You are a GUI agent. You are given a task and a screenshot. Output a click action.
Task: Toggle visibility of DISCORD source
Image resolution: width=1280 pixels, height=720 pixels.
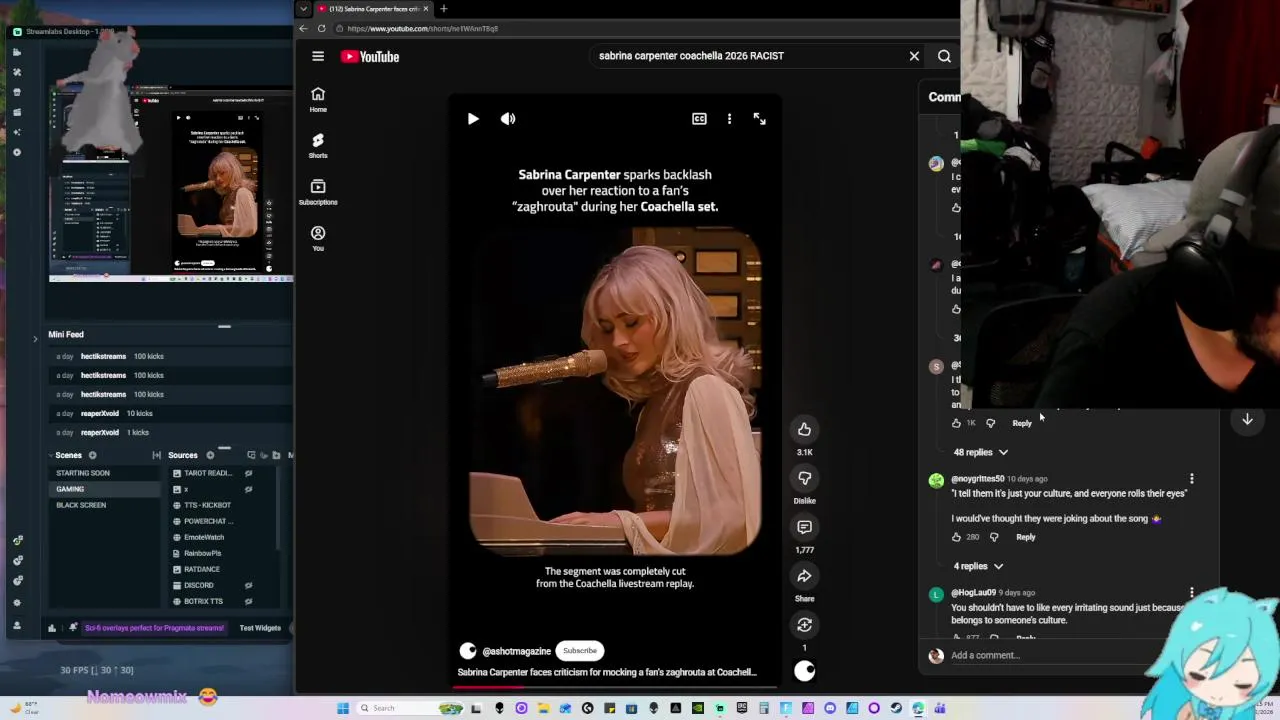pos(249,585)
